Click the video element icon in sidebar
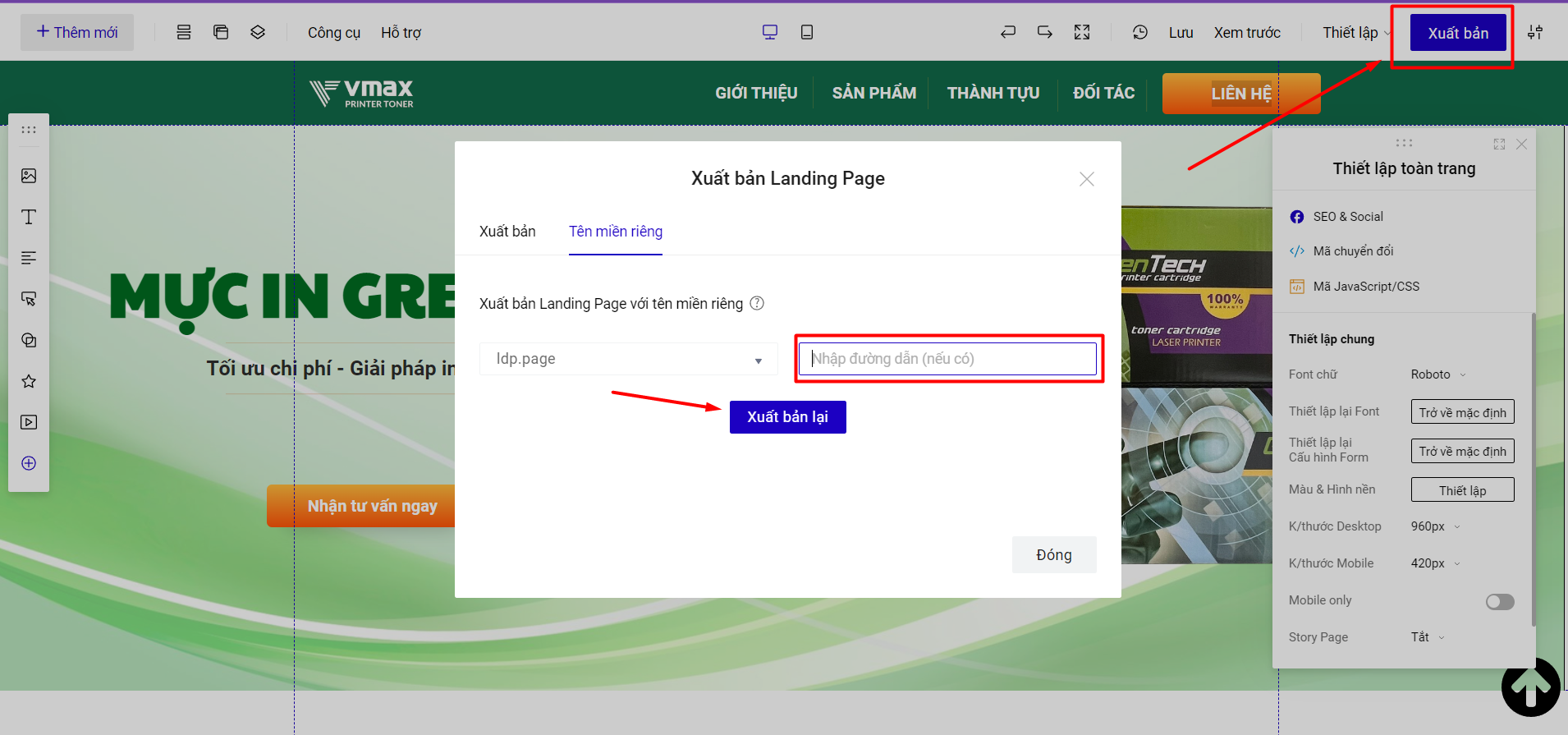Viewport: 1568px width, 735px height. [x=29, y=422]
